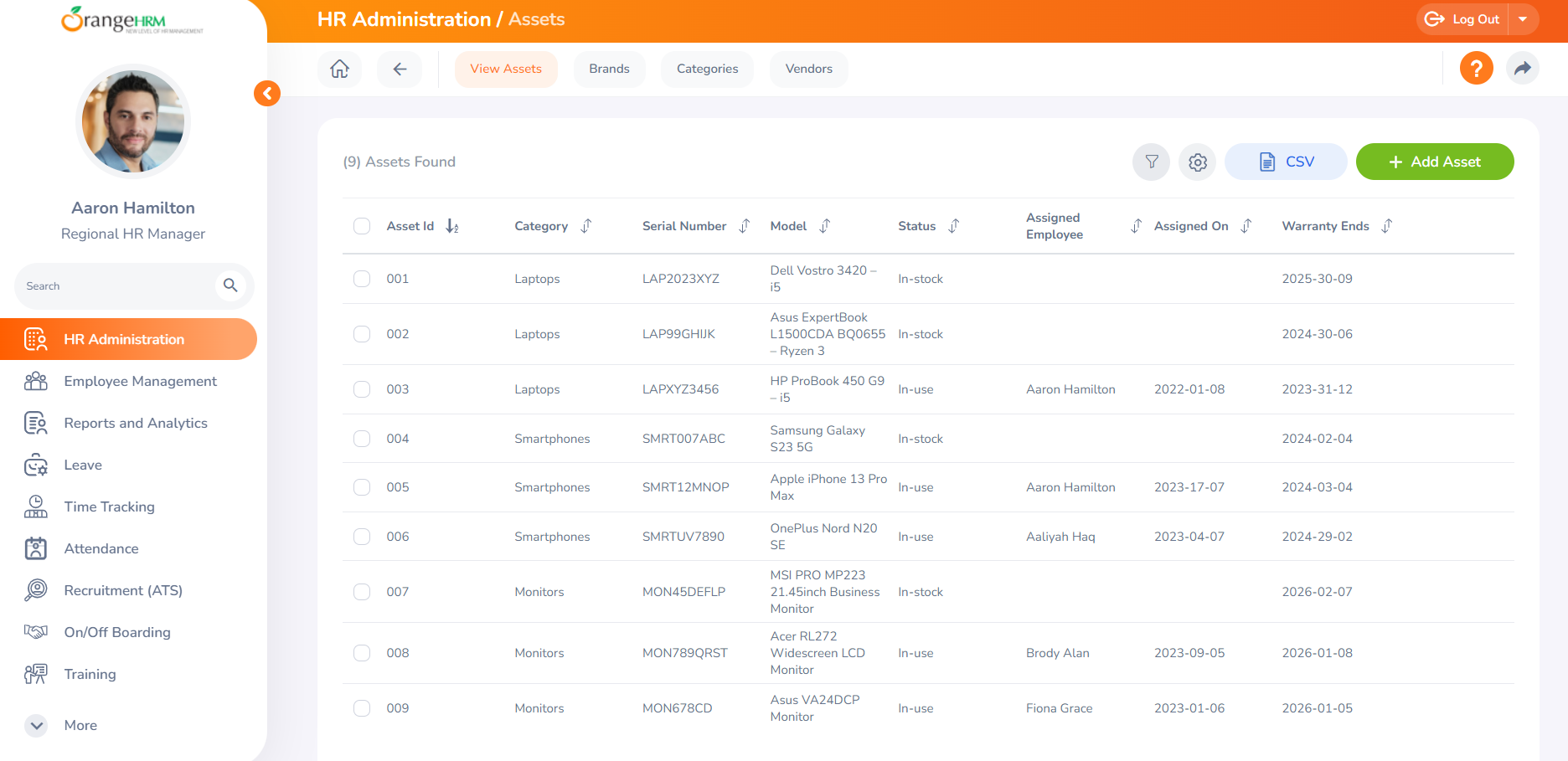Click the column settings gear icon
Viewport: 1568px width, 761px height.
(x=1197, y=162)
